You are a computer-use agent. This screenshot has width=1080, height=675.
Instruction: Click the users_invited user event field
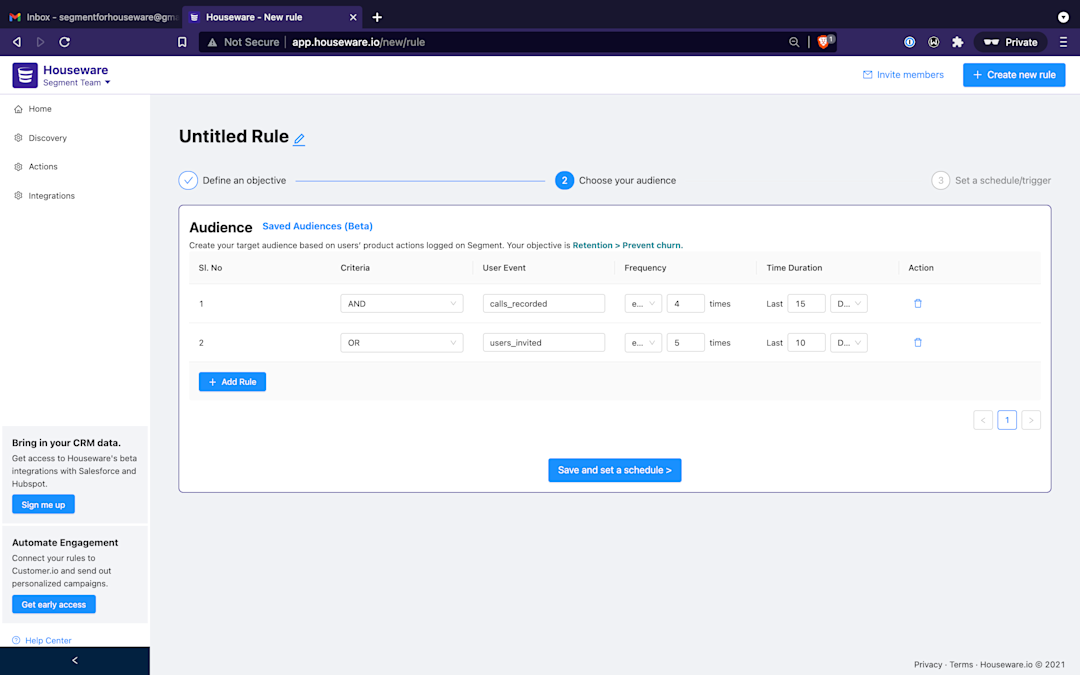pyautogui.click(x=543, y=342)
